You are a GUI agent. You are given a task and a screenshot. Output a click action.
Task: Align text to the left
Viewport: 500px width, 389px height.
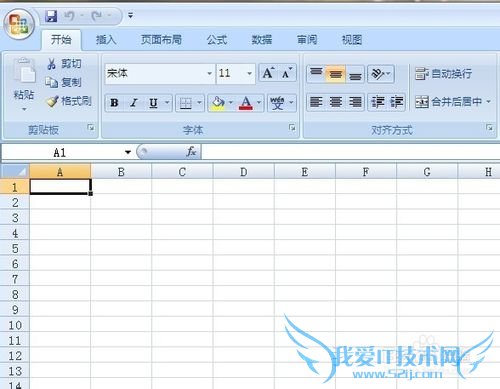[316, 102]
